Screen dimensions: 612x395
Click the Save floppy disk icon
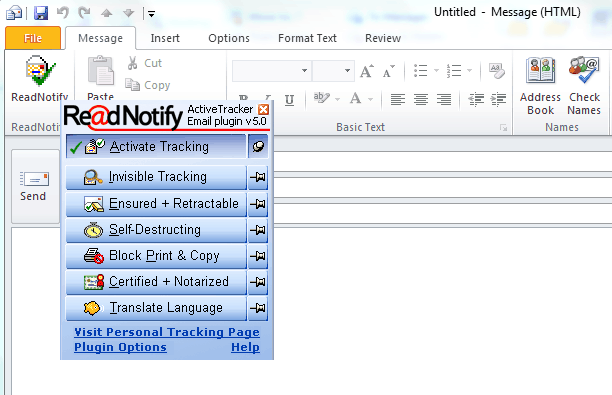coord(41,13)
